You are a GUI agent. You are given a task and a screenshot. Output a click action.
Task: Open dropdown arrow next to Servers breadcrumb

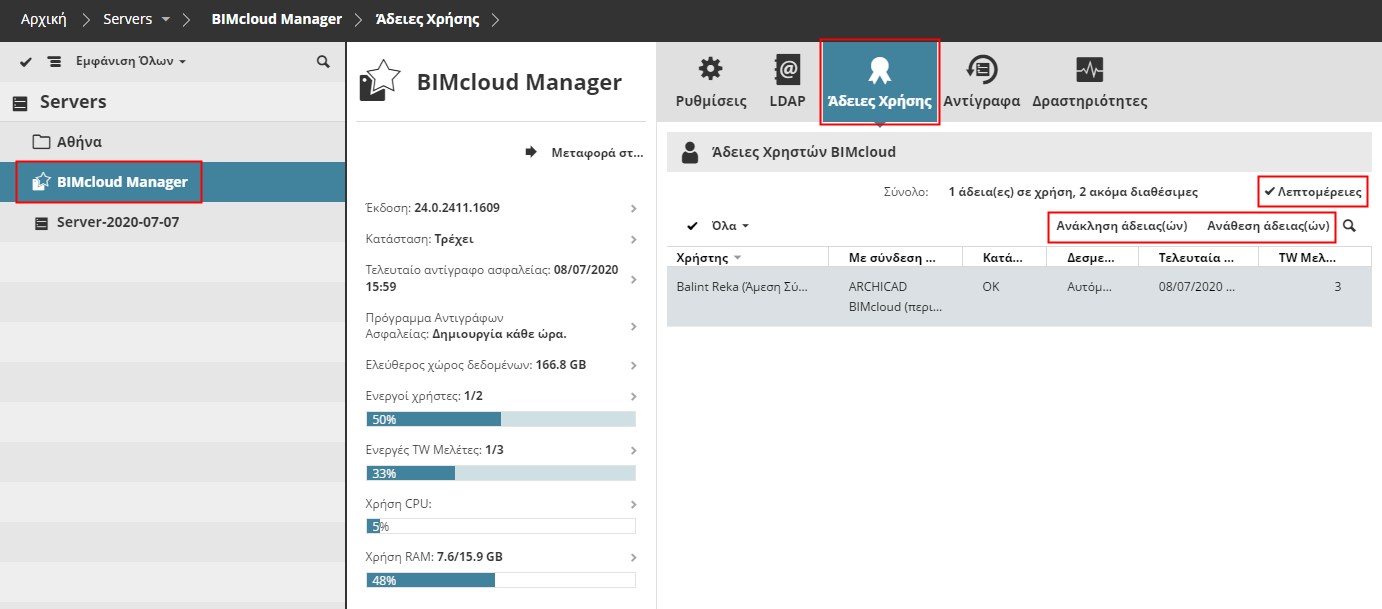pyautogui.click(x=166, y=20)
